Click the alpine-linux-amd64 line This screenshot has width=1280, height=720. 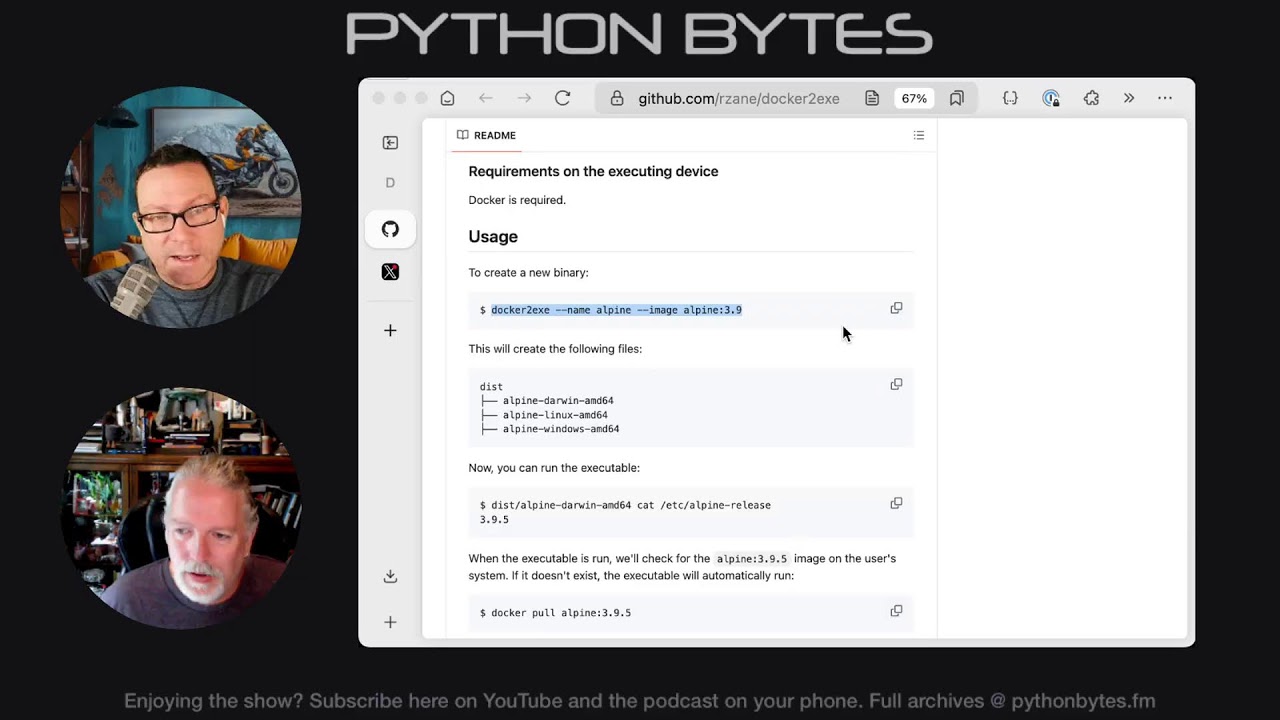(555, 415)
